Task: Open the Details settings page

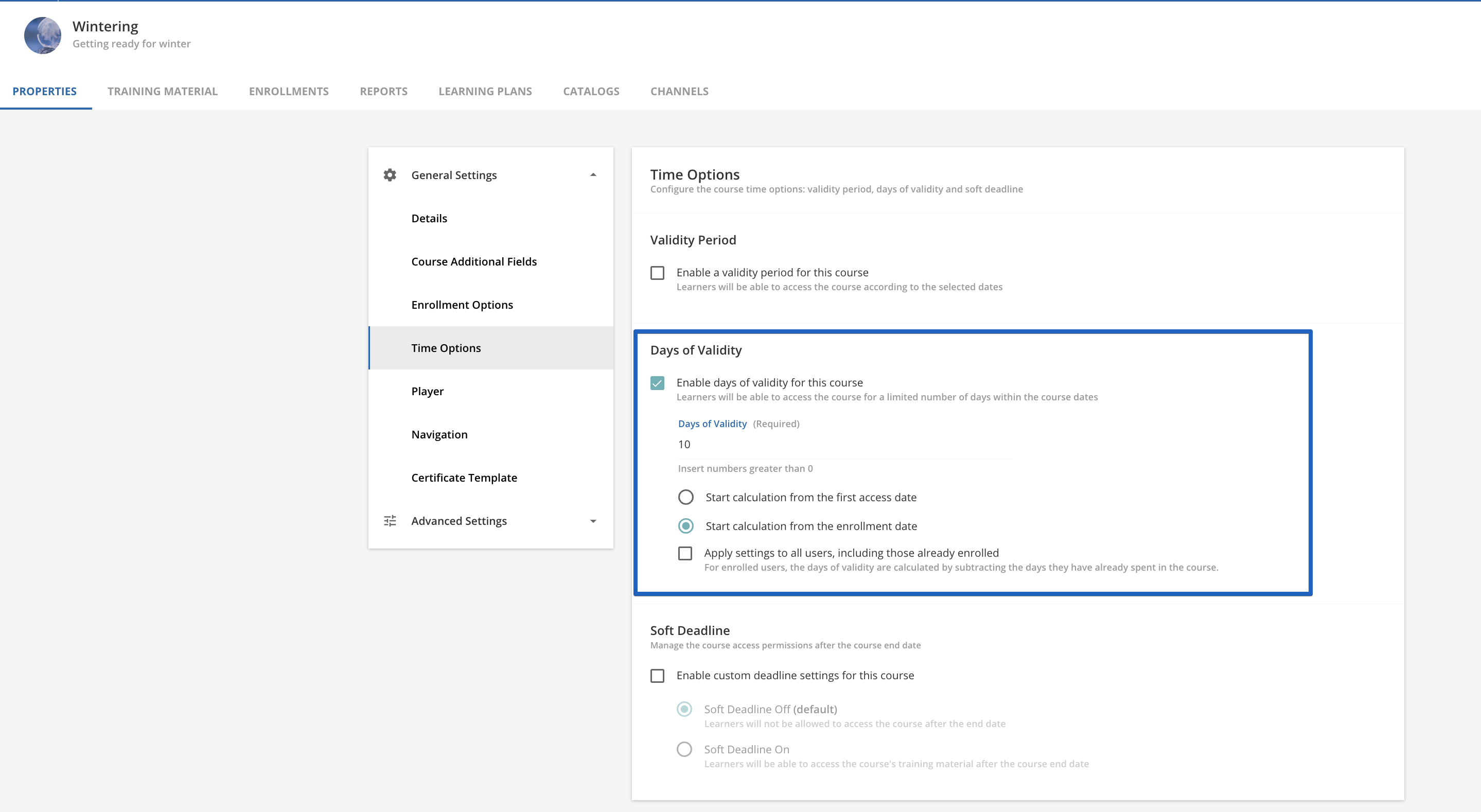Action: pyautogui.click(x=491, y=219)
